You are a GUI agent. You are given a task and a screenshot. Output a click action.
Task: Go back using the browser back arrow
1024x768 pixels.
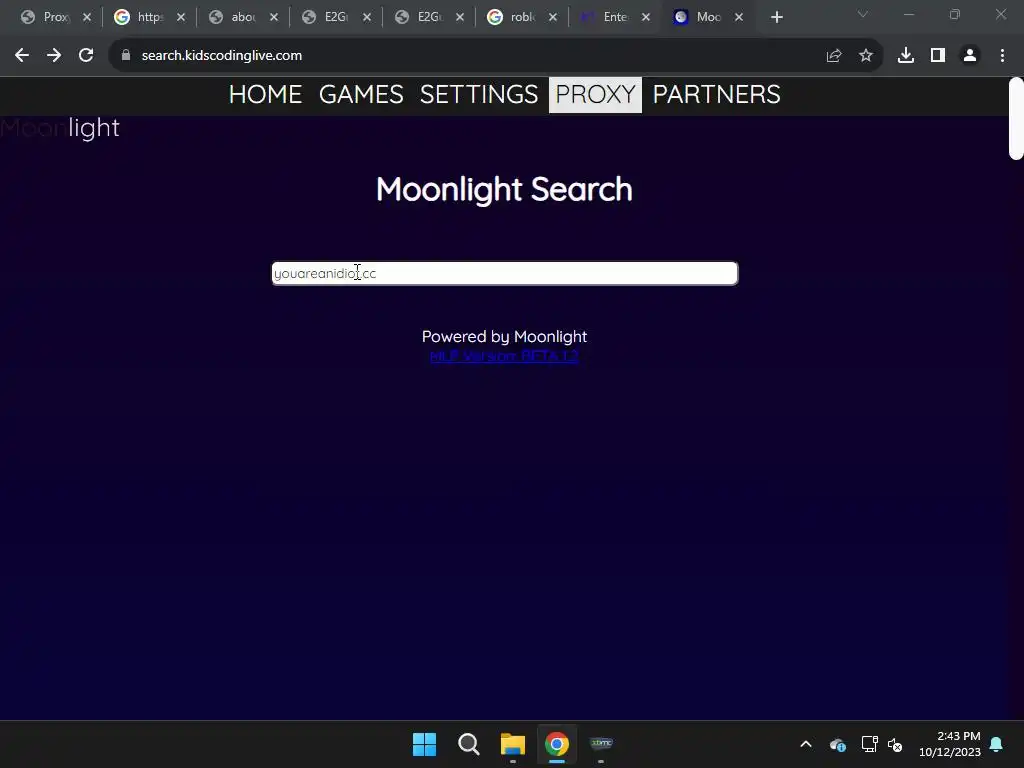point(22,56)
